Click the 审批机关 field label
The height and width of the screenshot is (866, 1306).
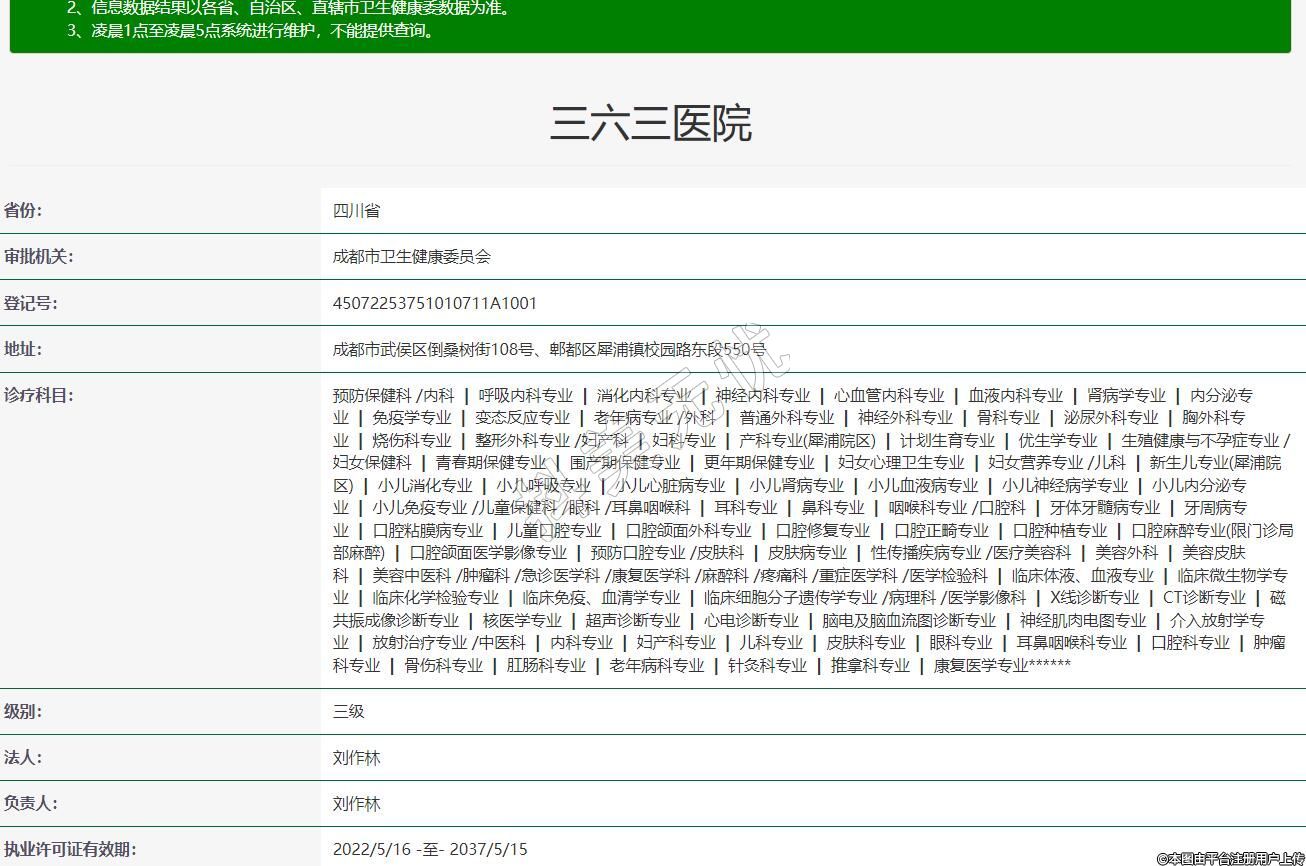[x=38, y=256]
